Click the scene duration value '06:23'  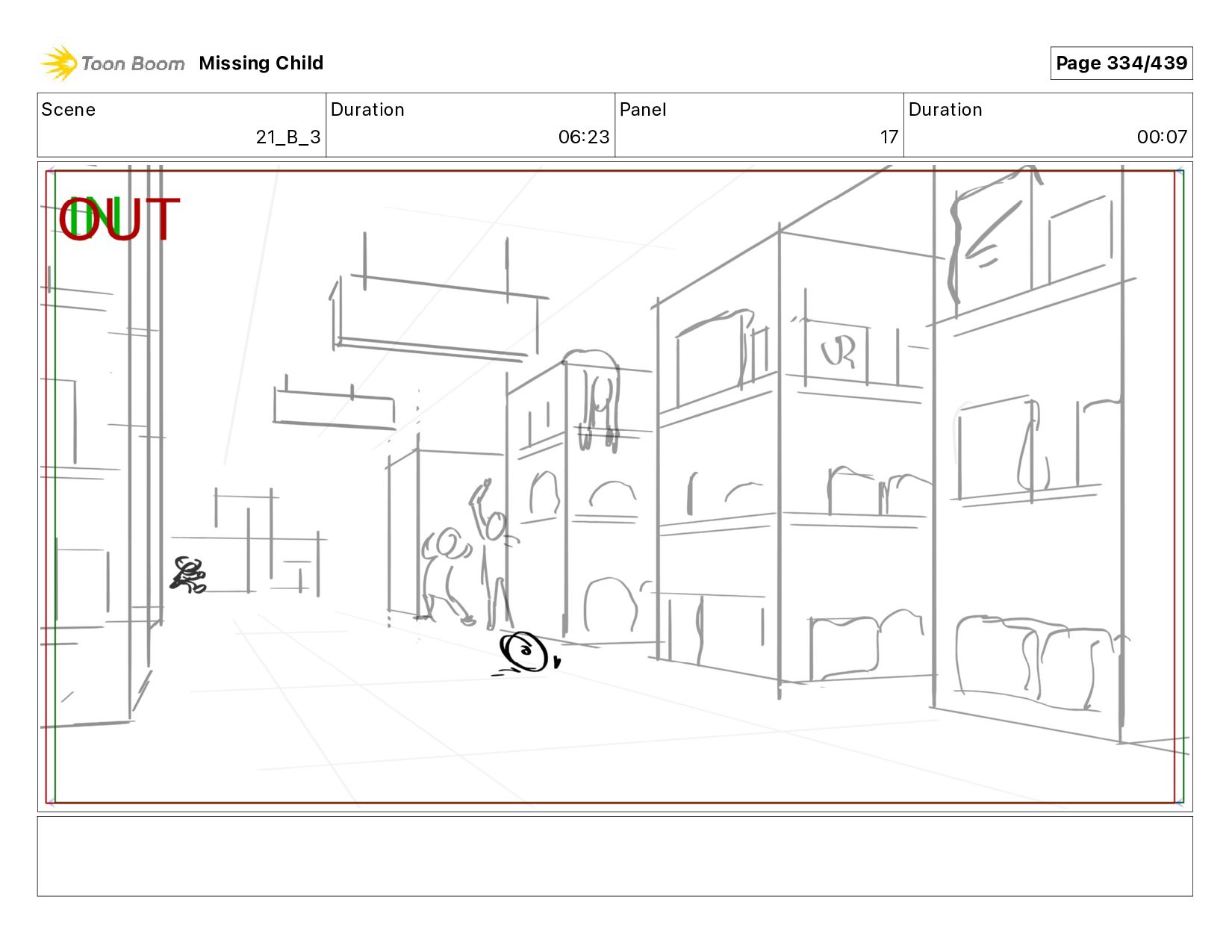584,137
